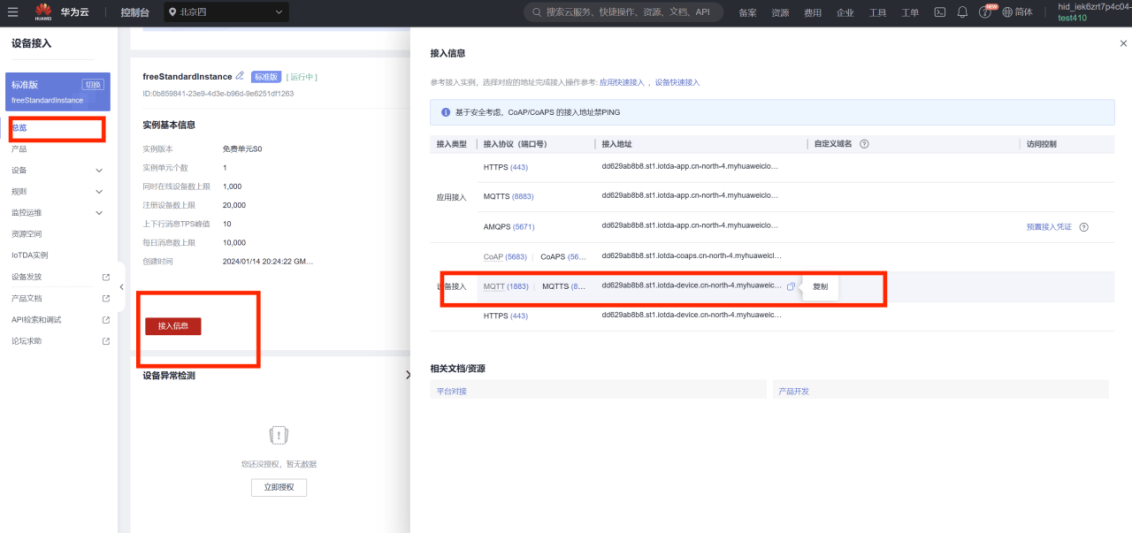Open 设备发放 in the sidebar

27,277
